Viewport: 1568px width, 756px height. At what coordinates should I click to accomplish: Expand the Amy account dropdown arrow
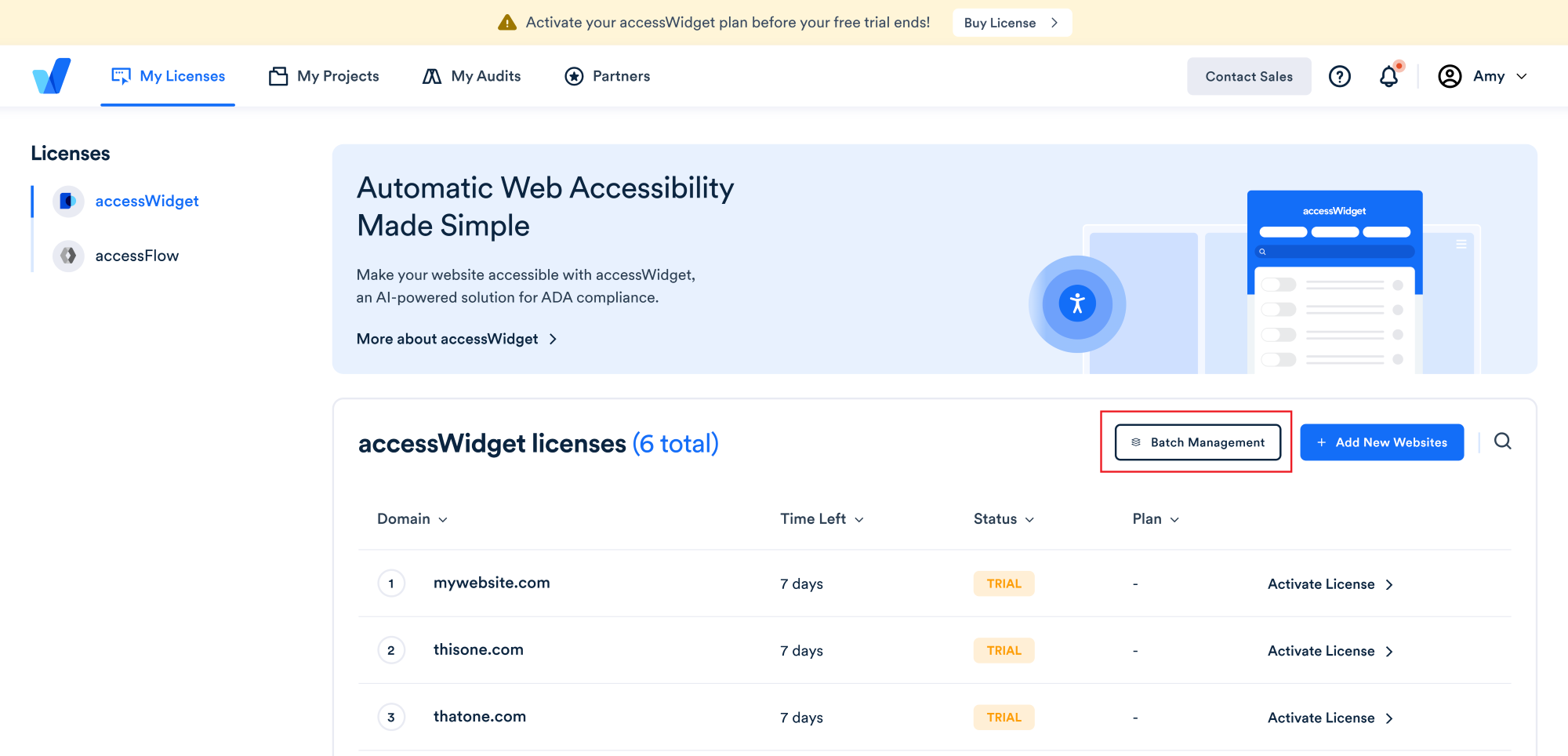tap(1522, 76)
